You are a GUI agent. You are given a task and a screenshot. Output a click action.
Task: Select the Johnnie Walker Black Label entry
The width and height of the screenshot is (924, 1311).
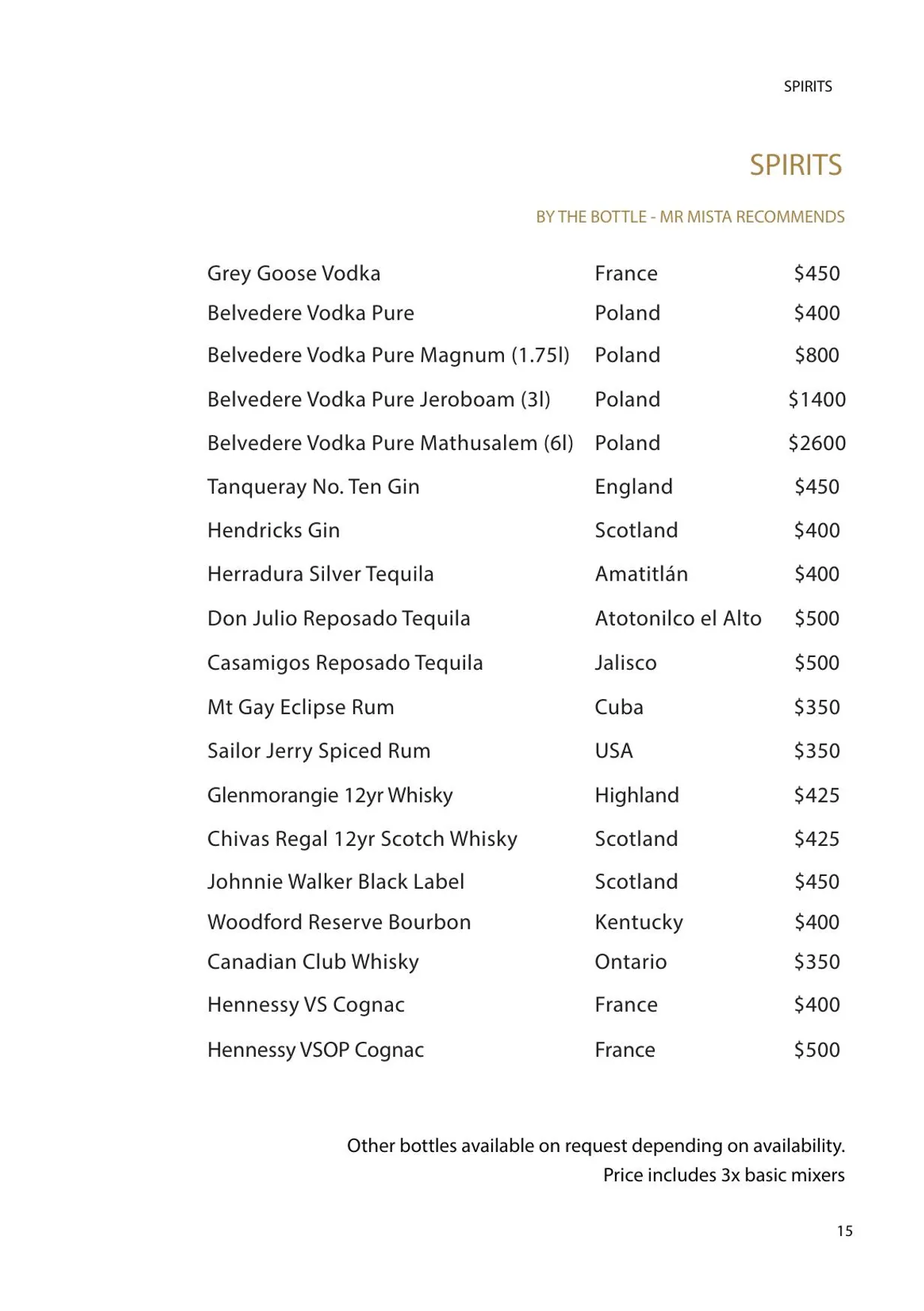tap(336, 881)
